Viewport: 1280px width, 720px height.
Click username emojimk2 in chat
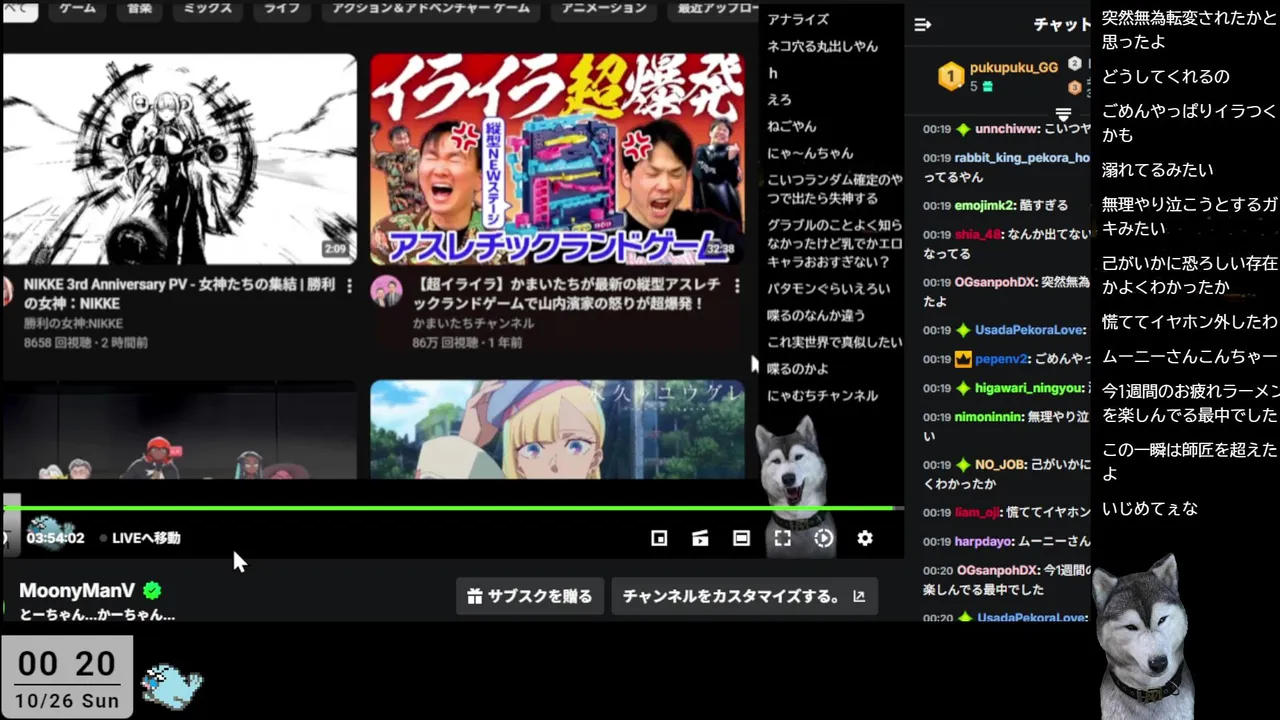983,205
